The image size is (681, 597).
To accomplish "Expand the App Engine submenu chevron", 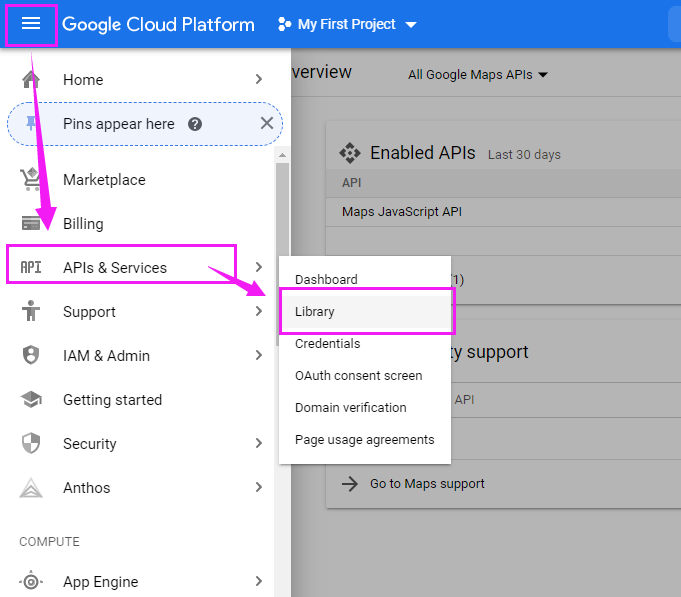I will tap(259, 581).
